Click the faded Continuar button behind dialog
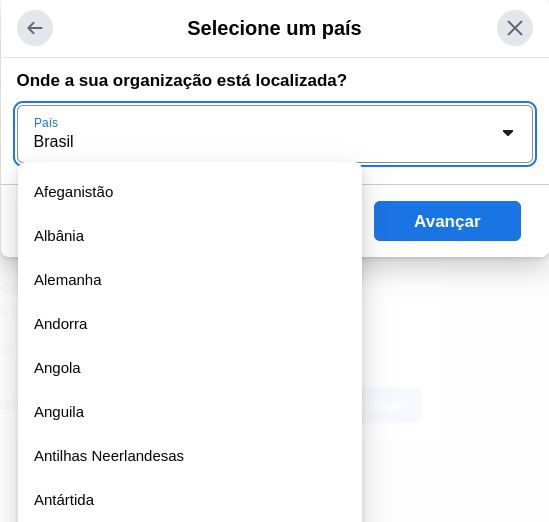This screenshot has height=522, width=549. pyautogui.click(x=392, y=405)
